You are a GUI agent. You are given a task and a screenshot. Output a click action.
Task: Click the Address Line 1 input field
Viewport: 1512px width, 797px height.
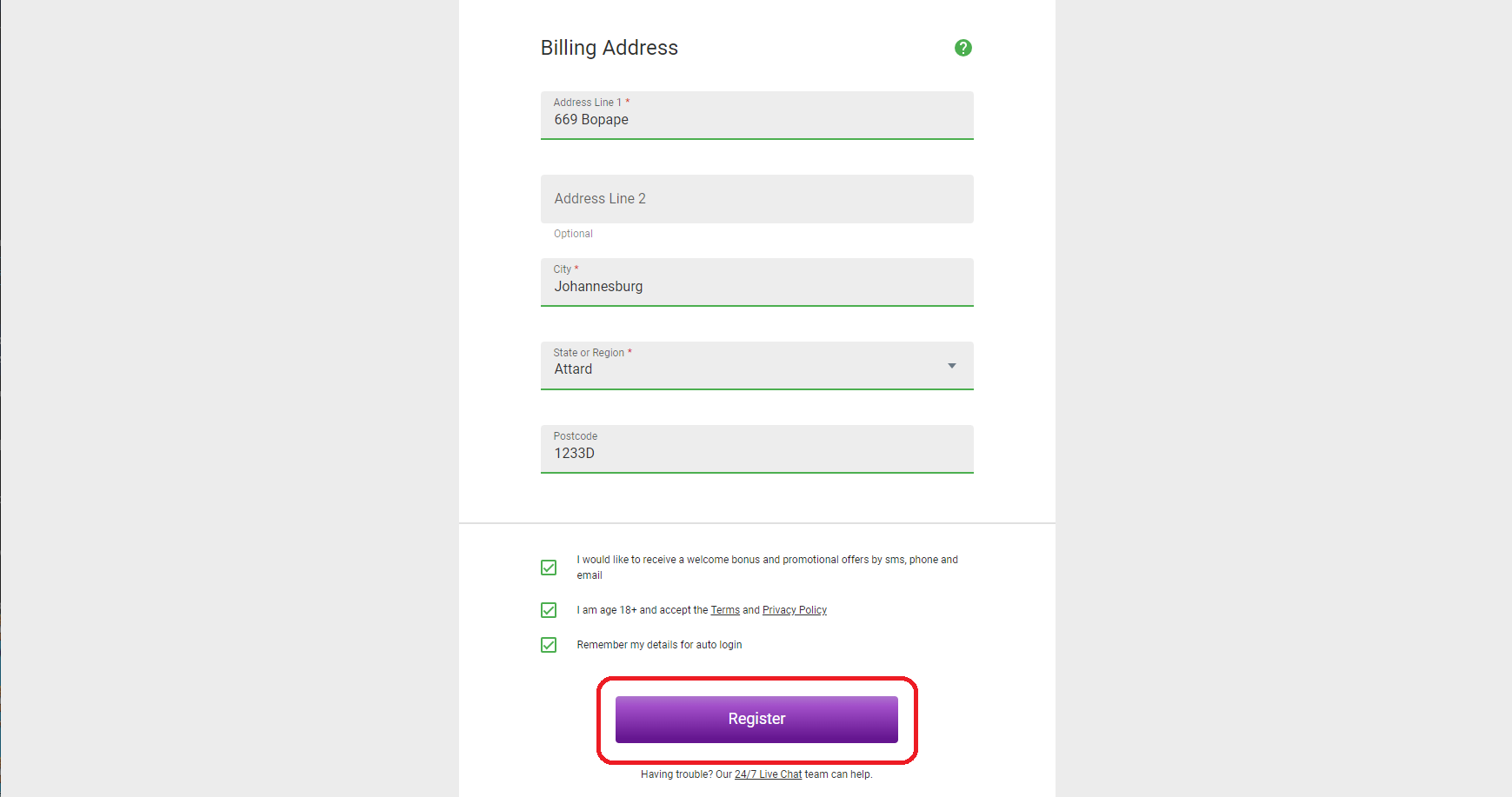coord(756,120)
